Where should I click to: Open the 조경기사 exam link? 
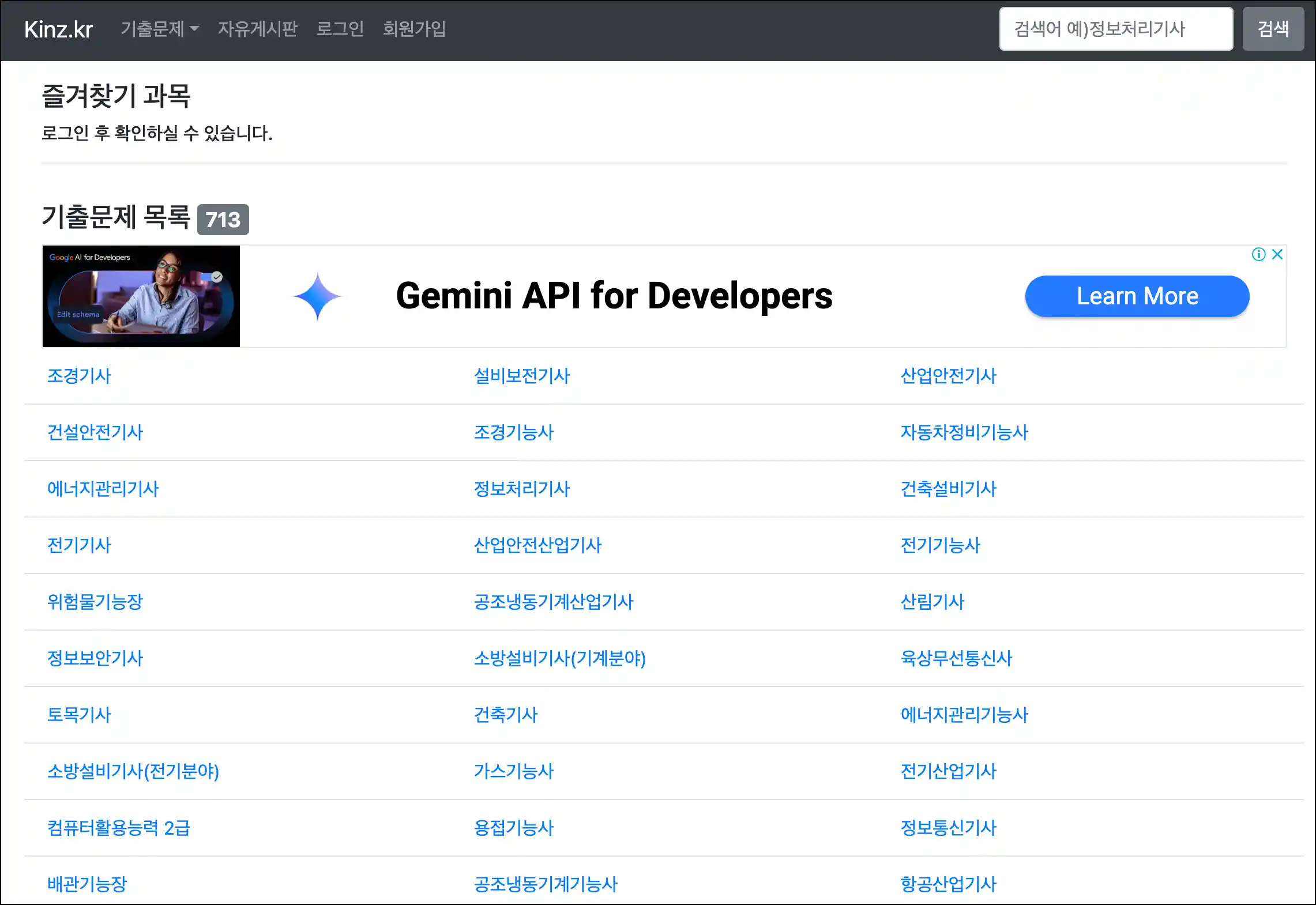[x=79, y=376]
